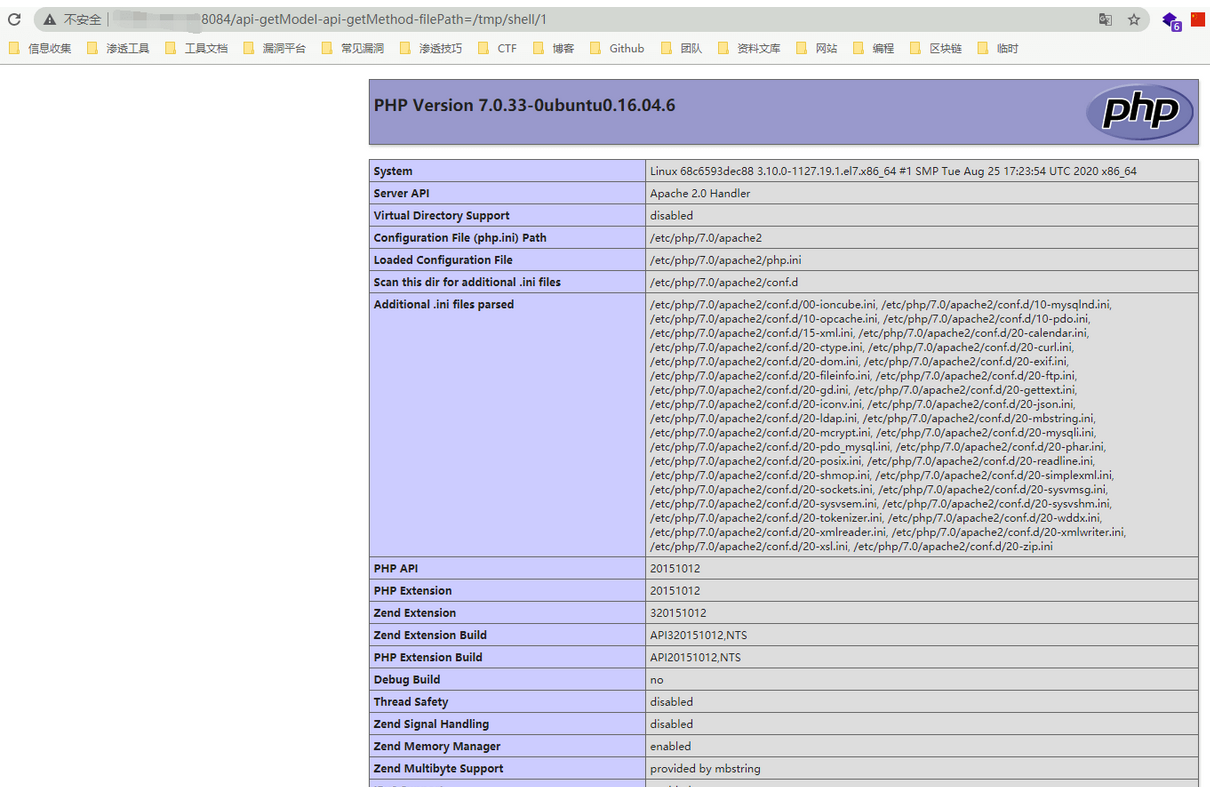This screenshot has width=1210, height=787.
Task: Expand the 漏洞平台 bookmark folder
Action: coord(275,48)
